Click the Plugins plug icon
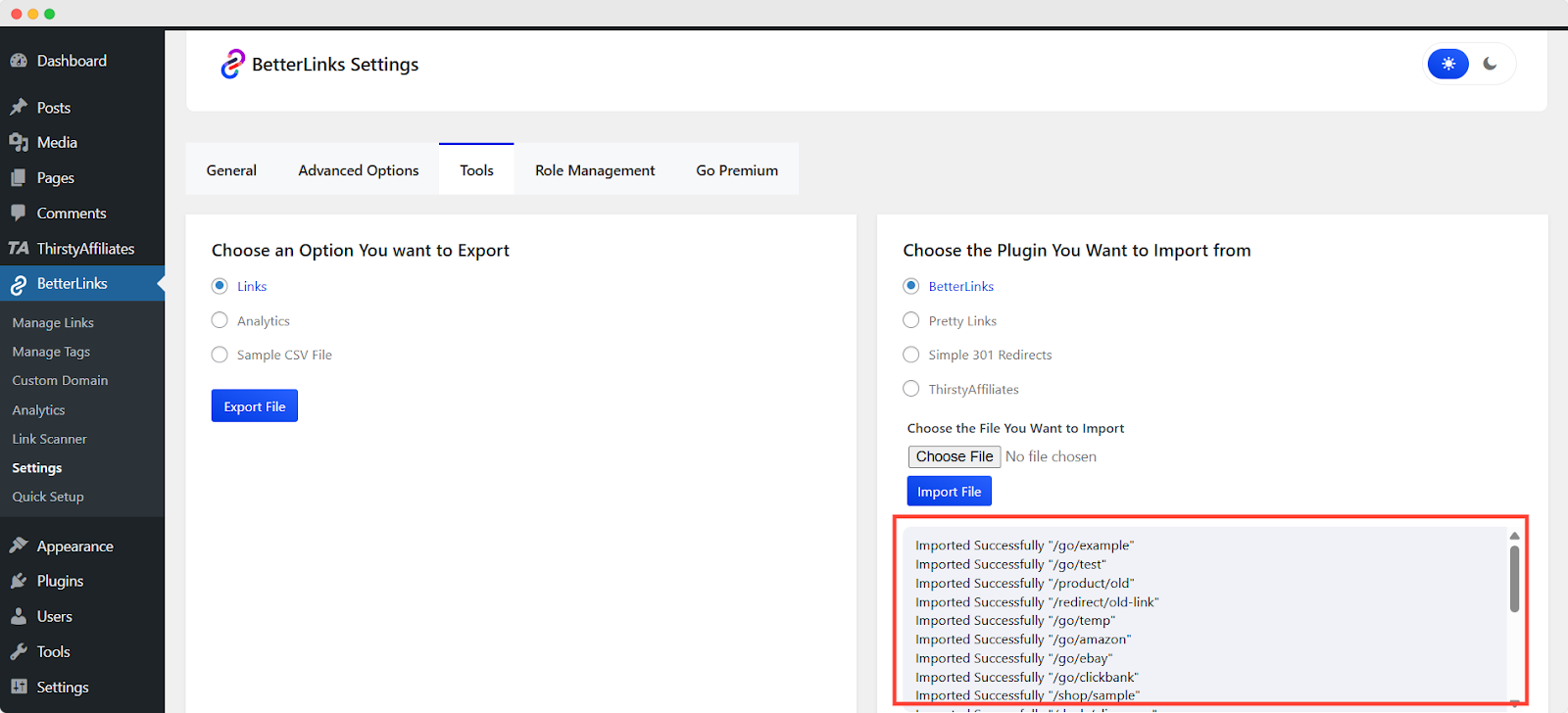The image size is (1568, 713). 19,581
